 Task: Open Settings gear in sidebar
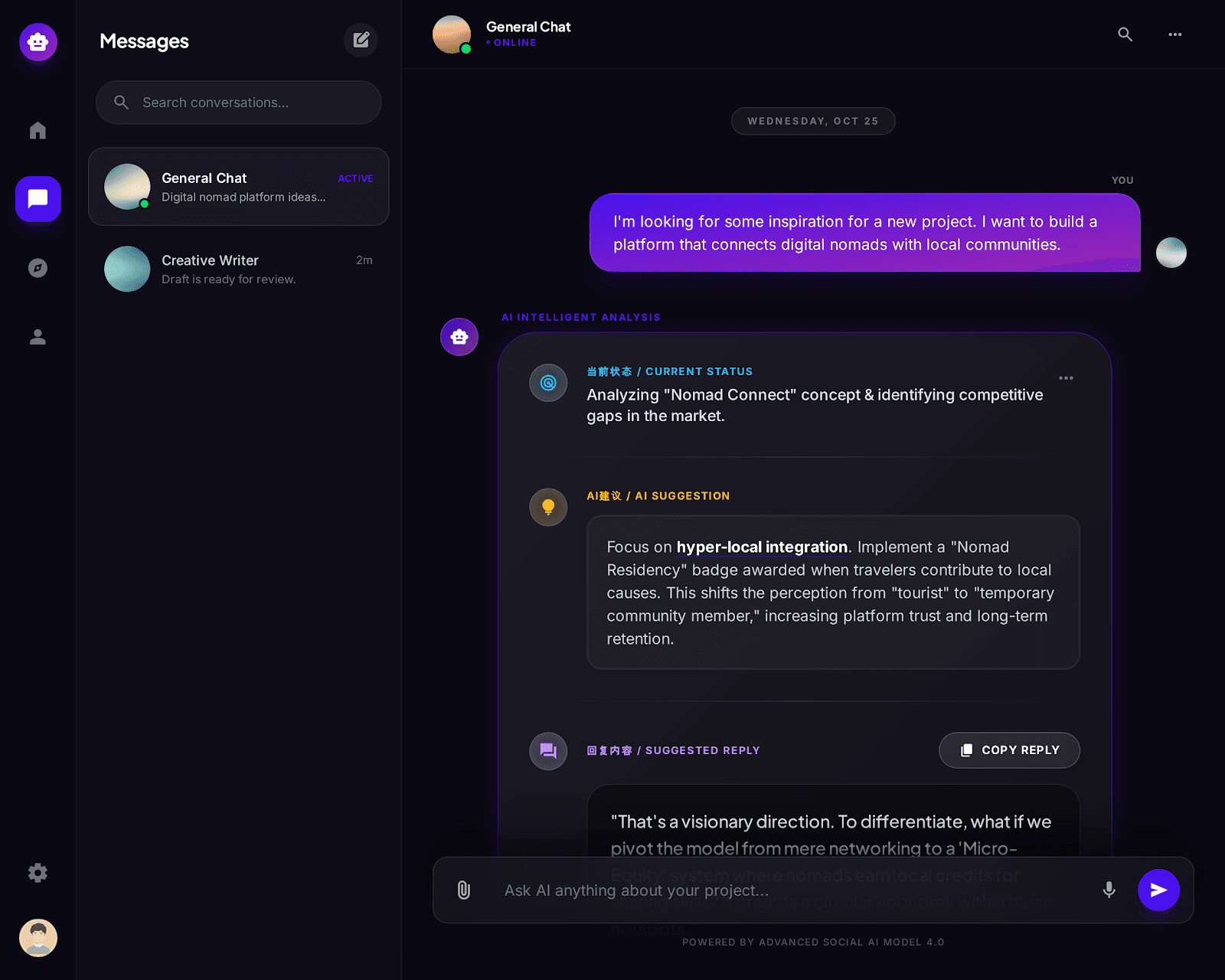coord(38,873)
